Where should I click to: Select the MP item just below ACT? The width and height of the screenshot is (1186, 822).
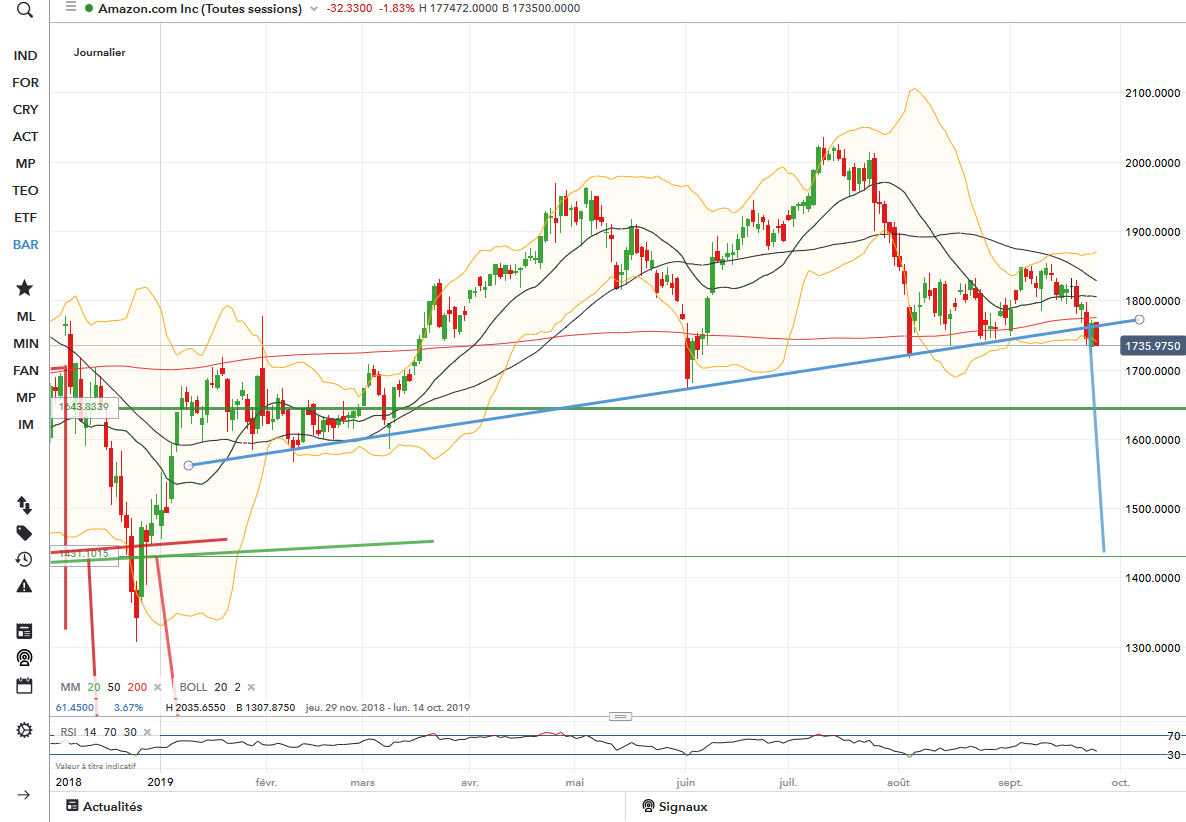click(25, 163)
